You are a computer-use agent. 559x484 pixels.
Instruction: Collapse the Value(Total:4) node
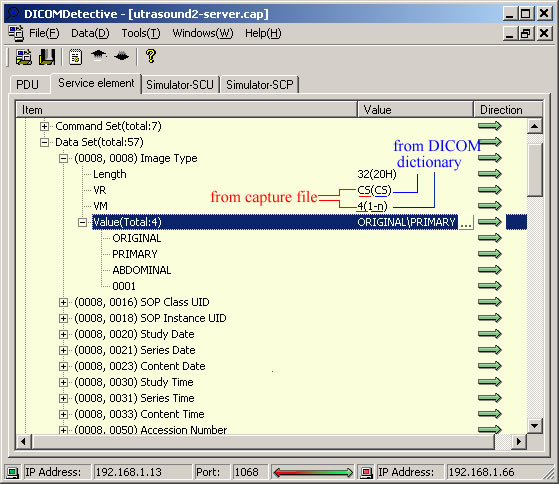coord(82,222)
